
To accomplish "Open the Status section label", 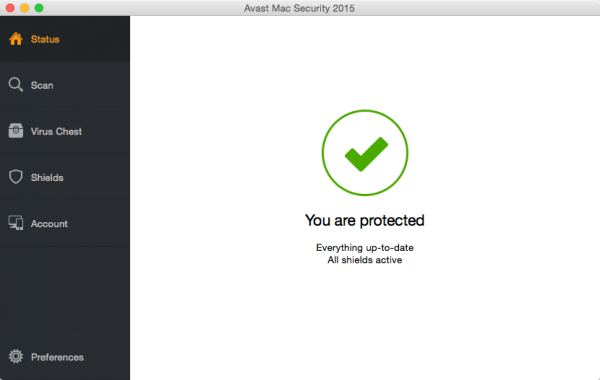I will click(x=45, y=39).
